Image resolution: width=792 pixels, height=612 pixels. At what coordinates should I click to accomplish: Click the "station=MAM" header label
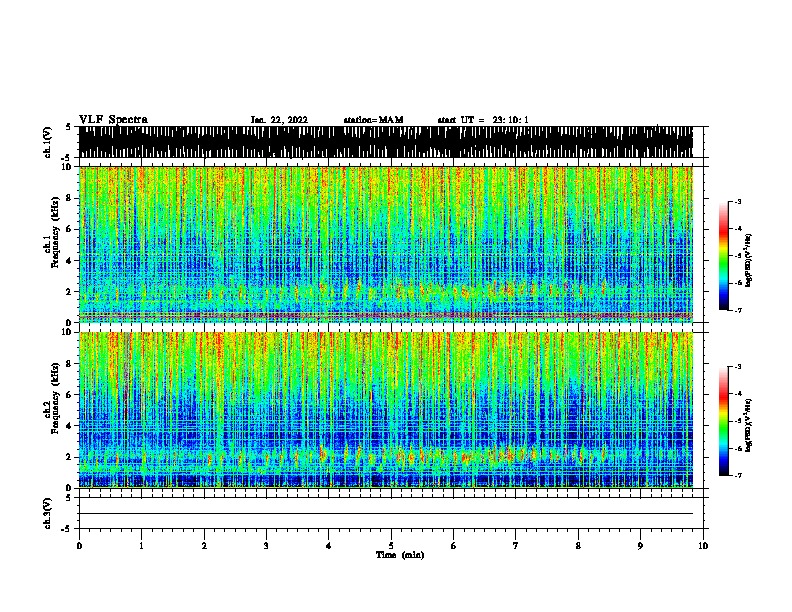(x=373, y=120)
